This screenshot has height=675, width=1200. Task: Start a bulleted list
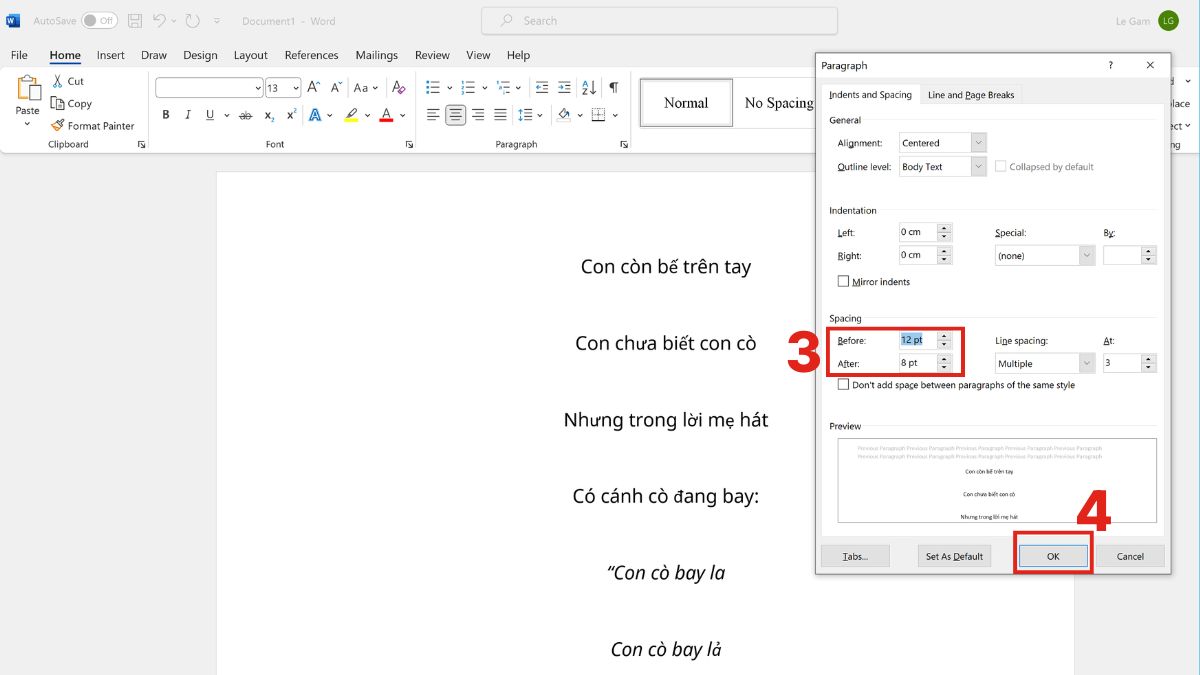(x=433, y=87)
